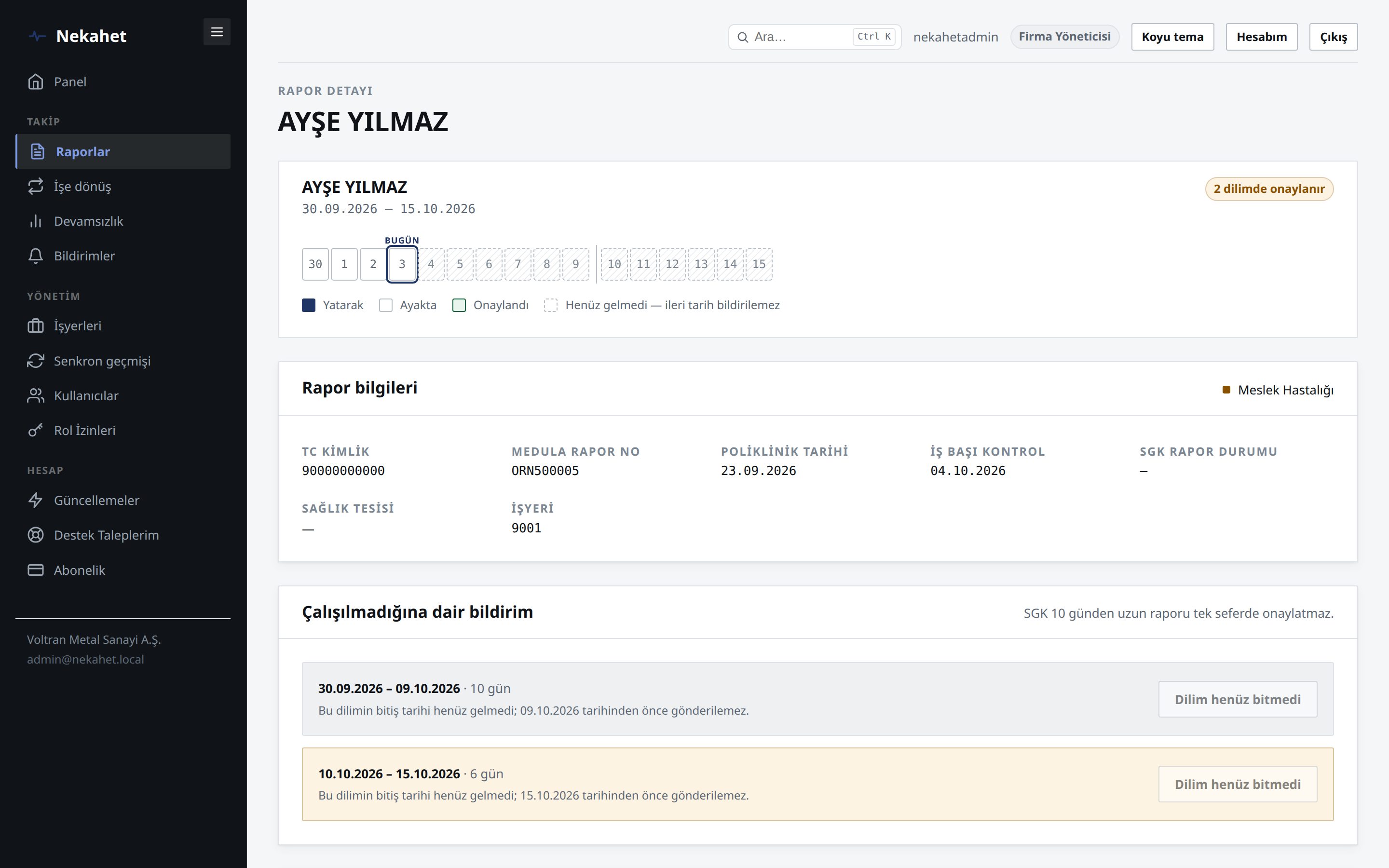Click the Meslek Hastalığı label

(1286, 391)
